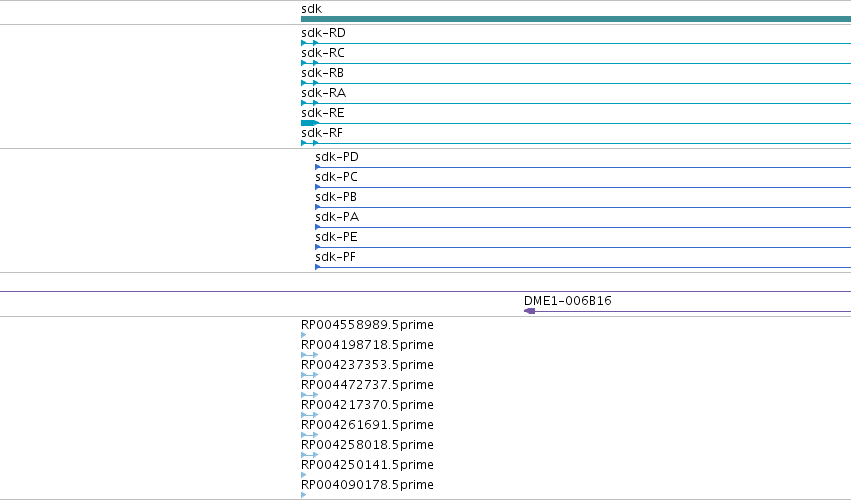Screen dimensions: 851x500
Task: Click the sdk-PD start arrow marker
Action: click(x=317, y=167)
